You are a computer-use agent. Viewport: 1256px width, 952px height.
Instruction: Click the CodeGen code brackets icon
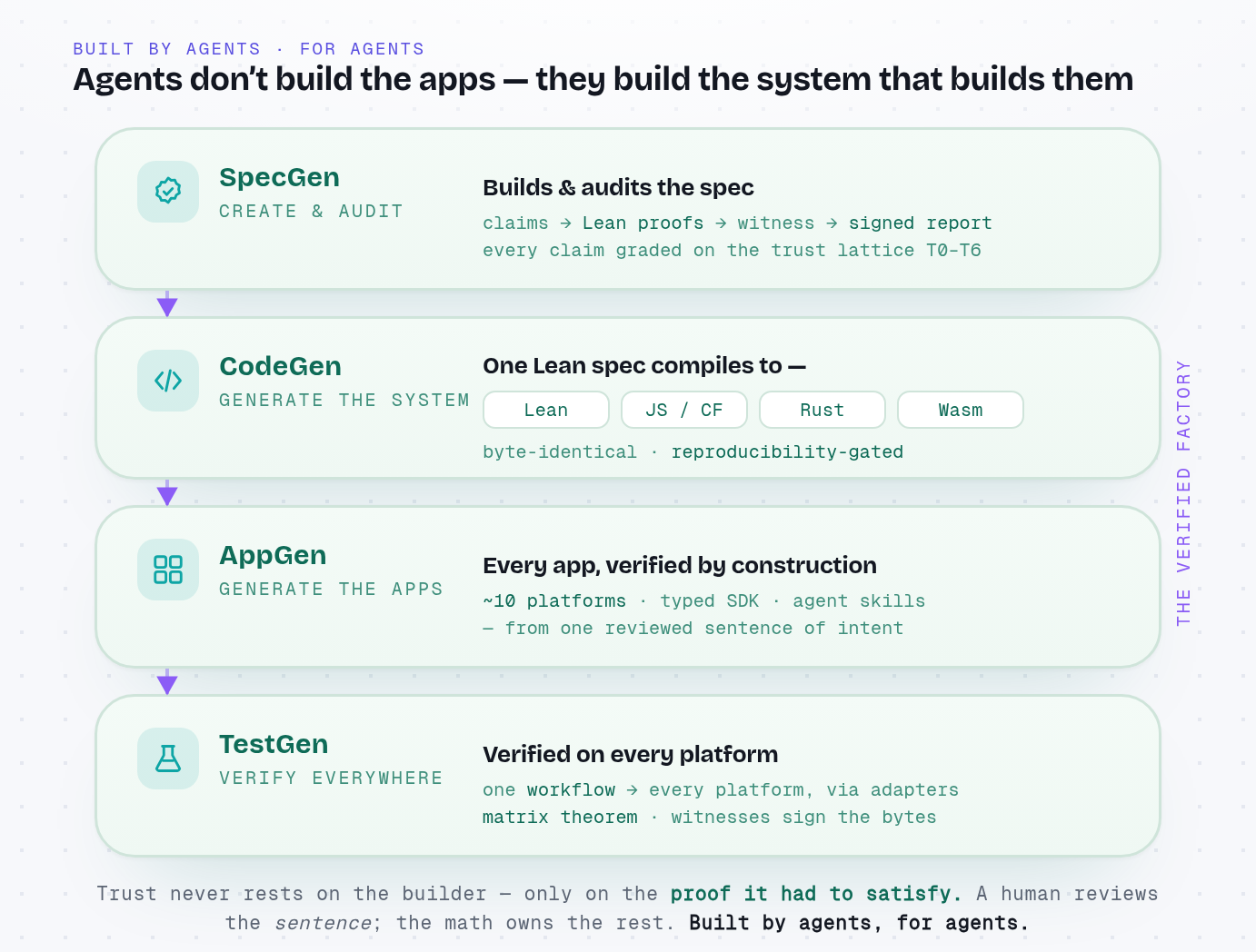click(168, 380)
